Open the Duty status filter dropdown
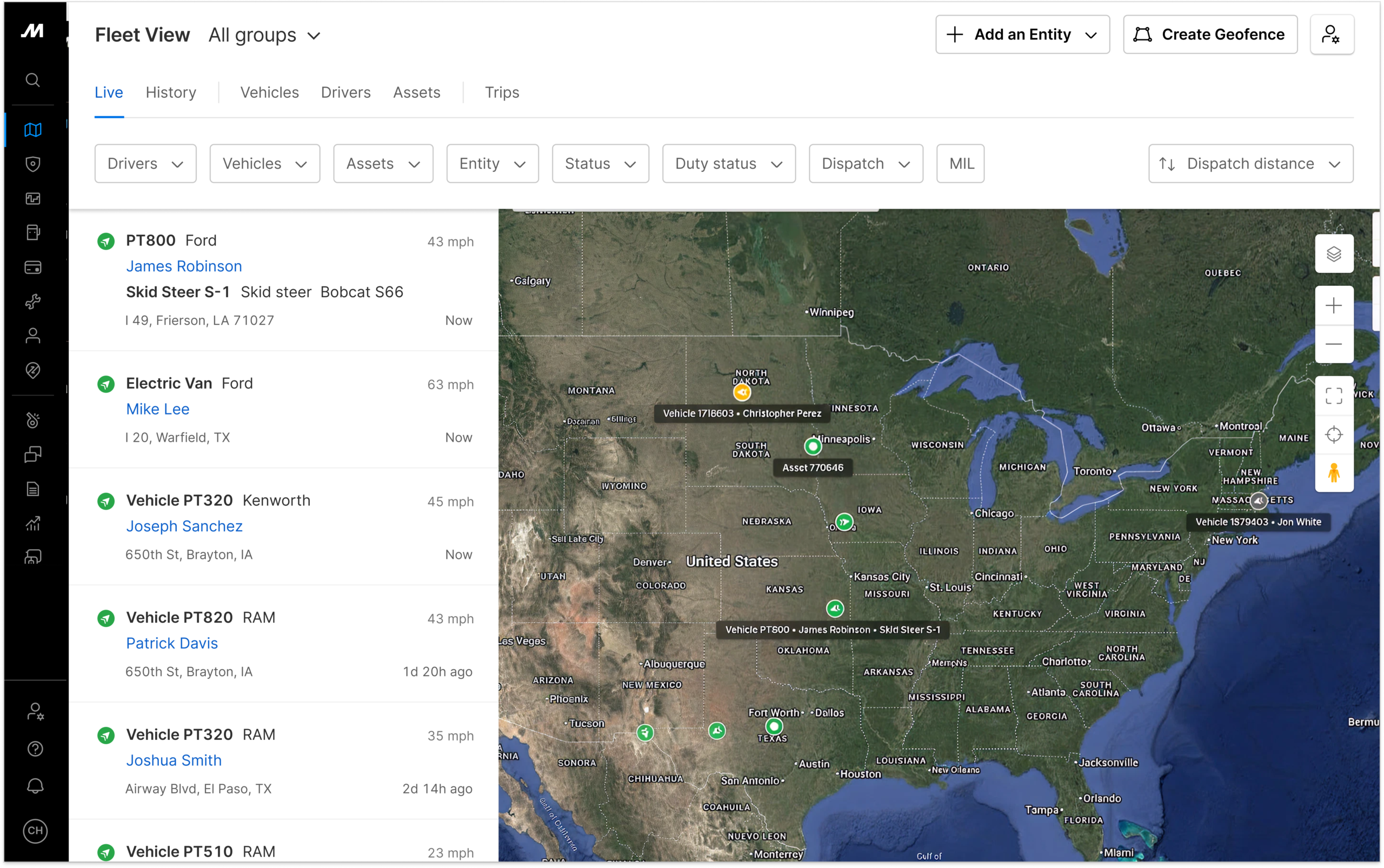Screen dimensions: 1384x868 click(x=729, y=164)
